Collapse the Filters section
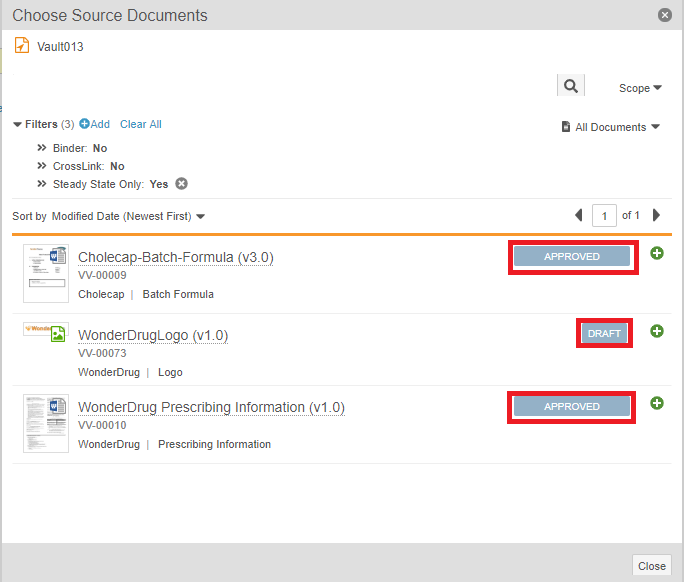 click(18, 125)
